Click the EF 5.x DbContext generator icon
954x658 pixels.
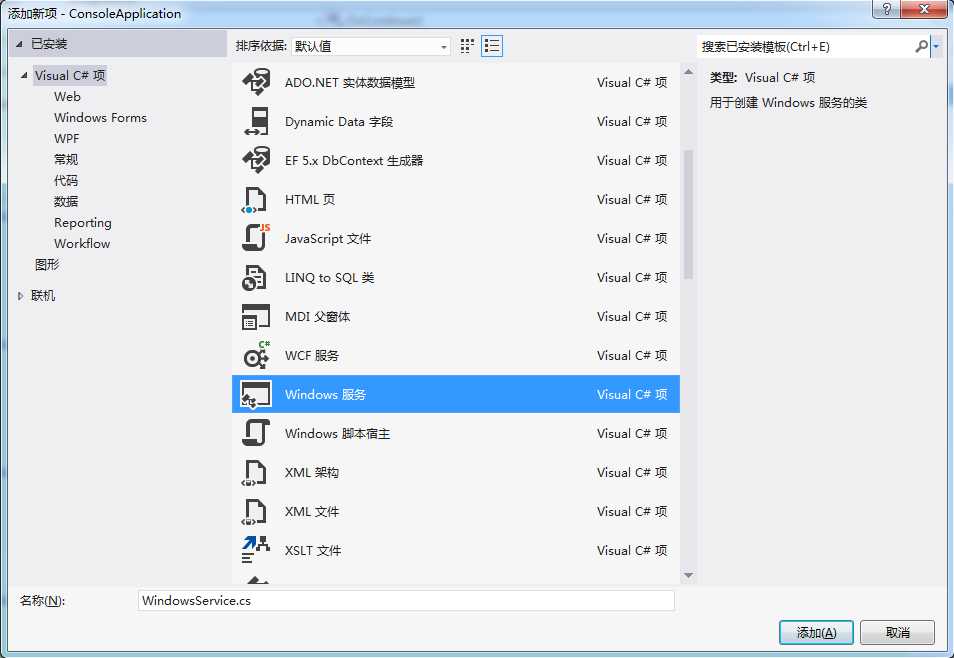pyautogui.click(x=256, y=160)
